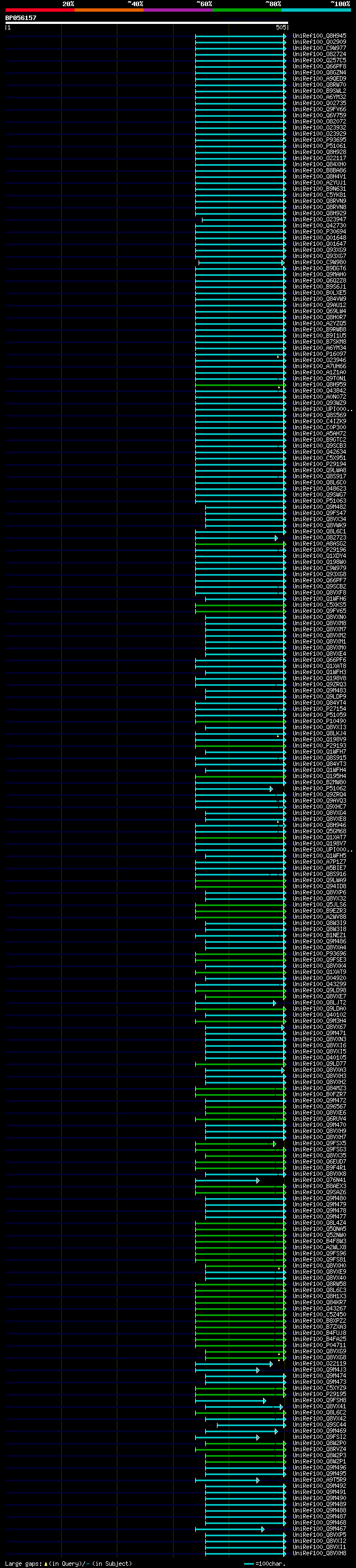Select the UniRef100_A6YM32 label

(x=319, y=97)
